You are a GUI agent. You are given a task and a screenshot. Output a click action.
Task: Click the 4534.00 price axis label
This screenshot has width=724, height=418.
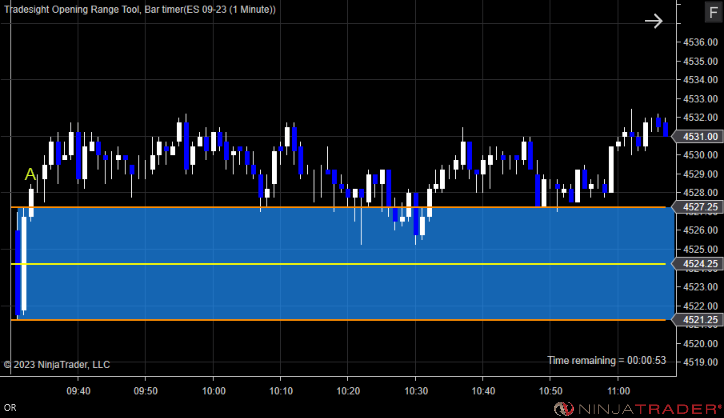[x=700, y=80]
